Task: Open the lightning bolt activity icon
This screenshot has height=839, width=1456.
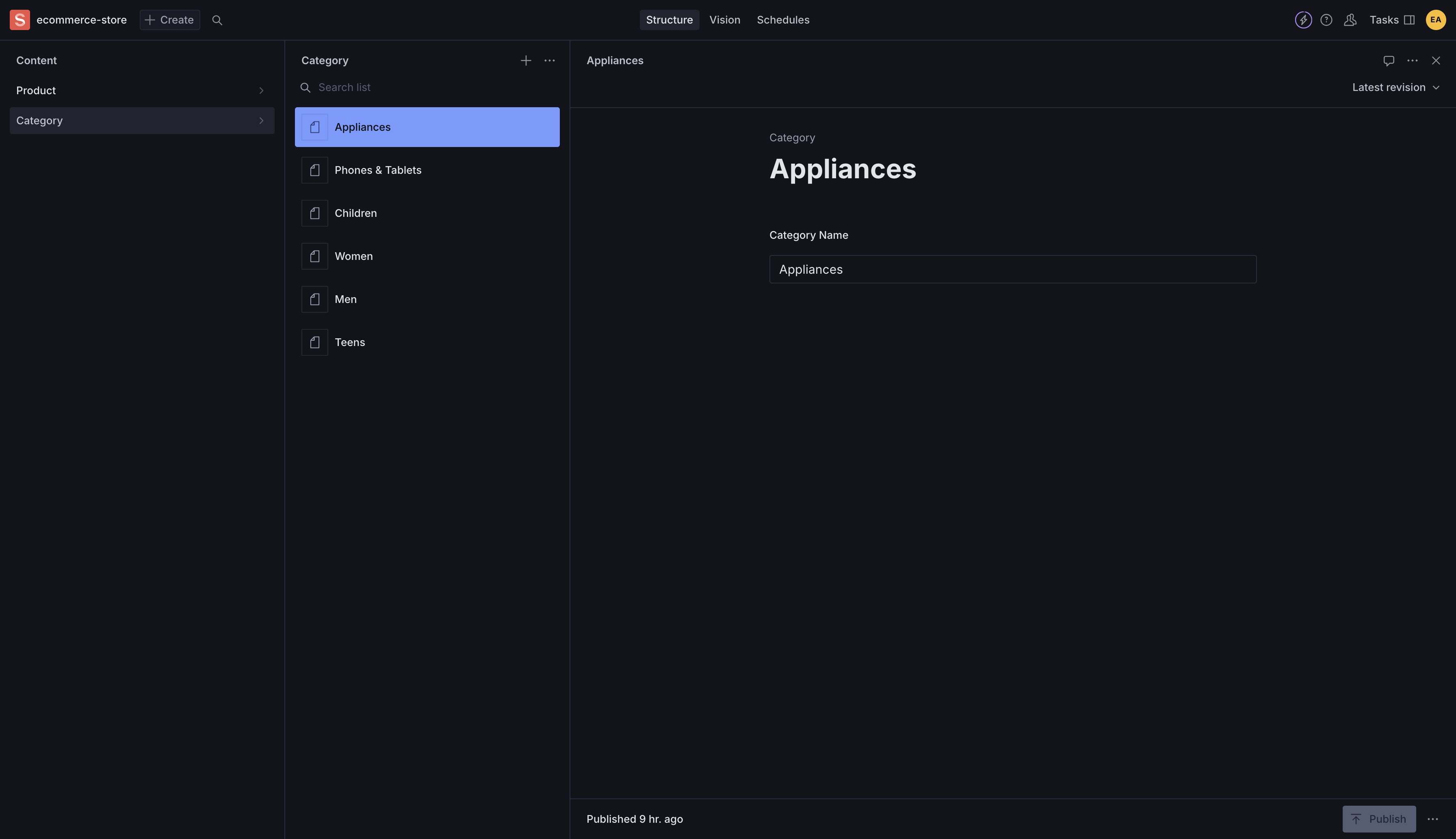Action: coord(1303,20)
